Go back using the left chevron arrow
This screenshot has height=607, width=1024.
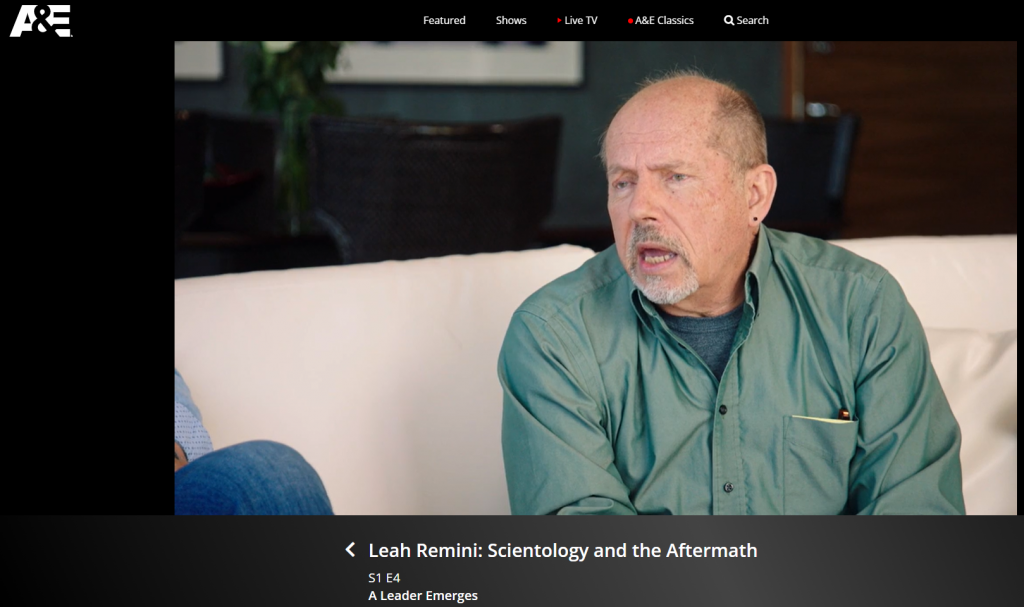point(350,550)
